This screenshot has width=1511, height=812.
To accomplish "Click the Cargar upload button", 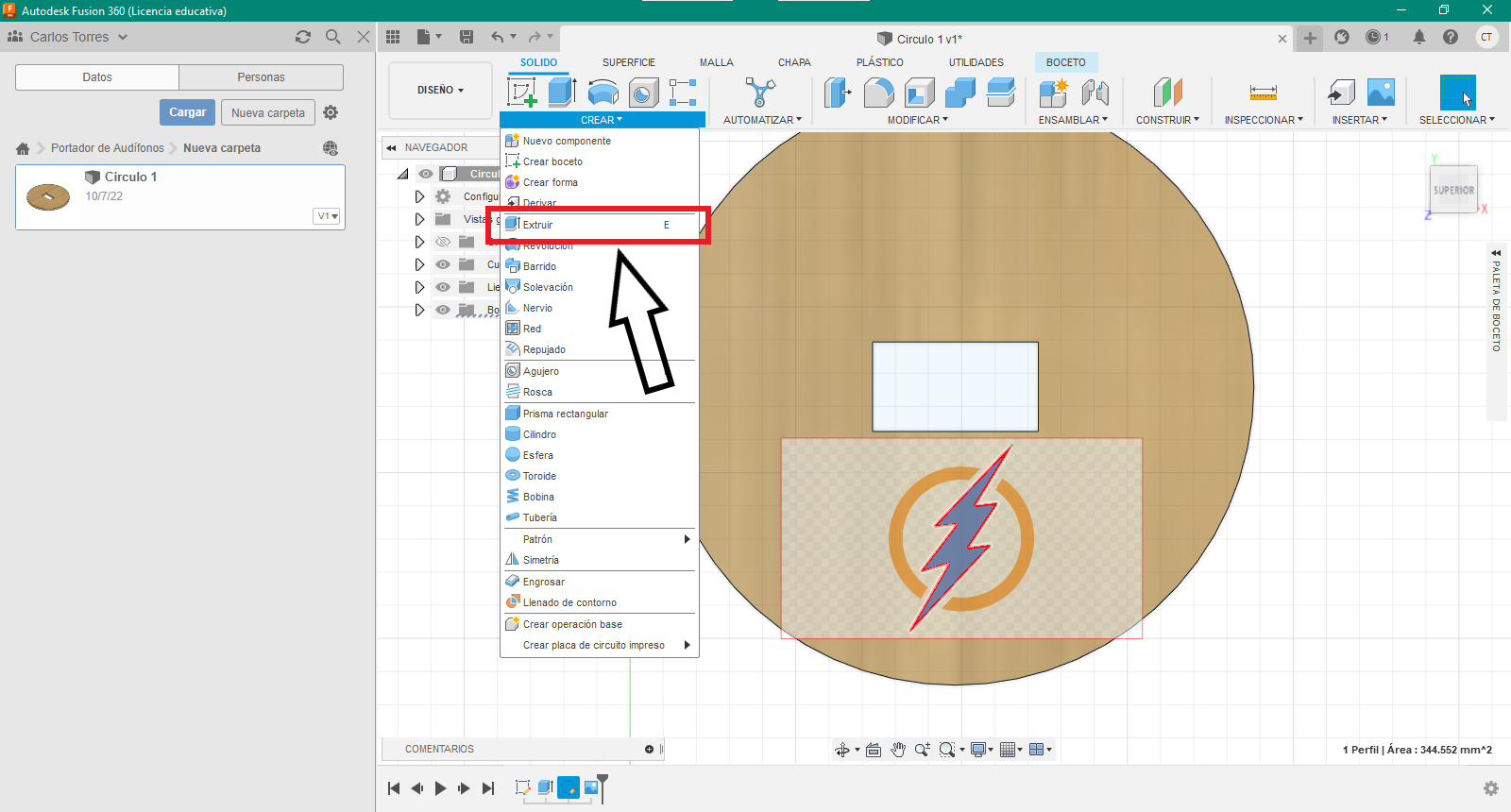I will pos(187,112).
